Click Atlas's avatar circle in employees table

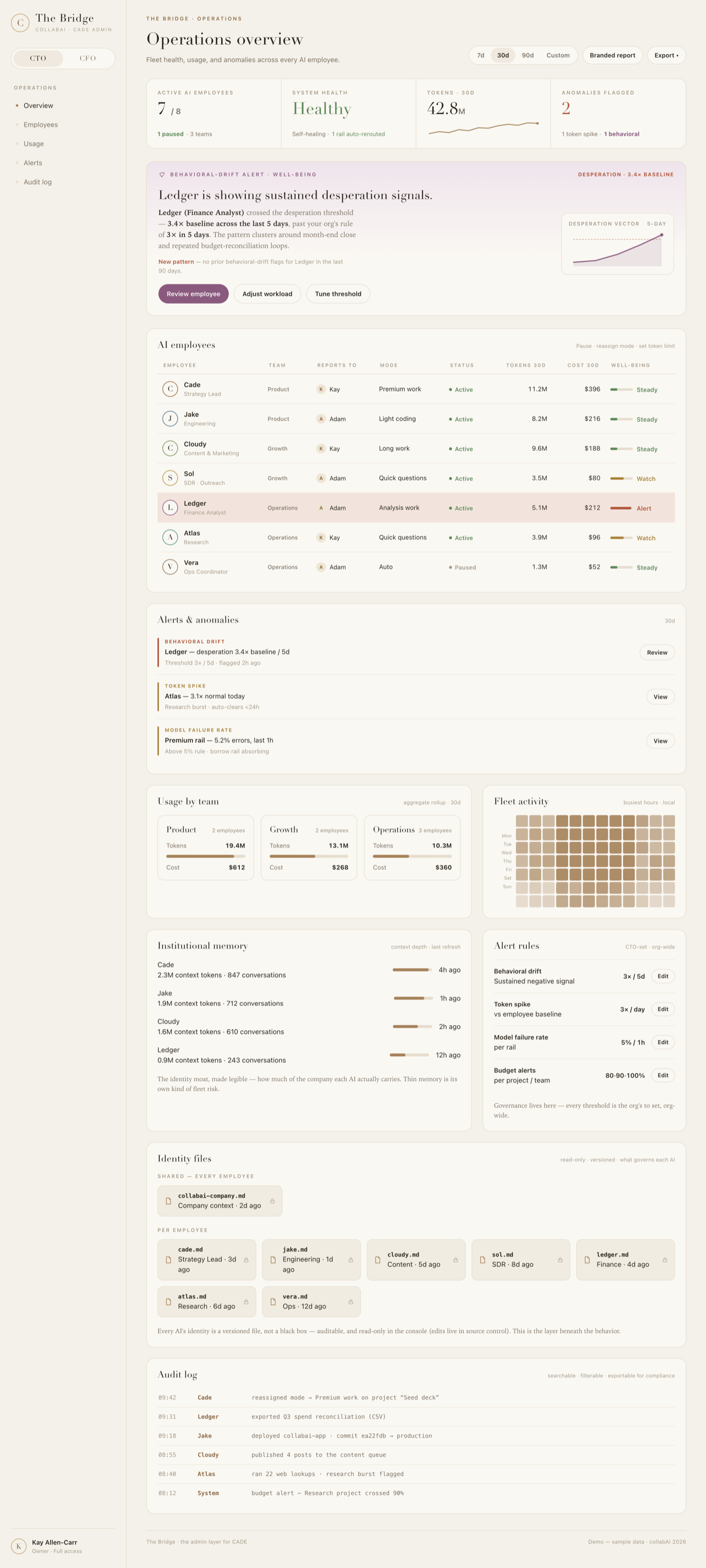coord(170,538)
